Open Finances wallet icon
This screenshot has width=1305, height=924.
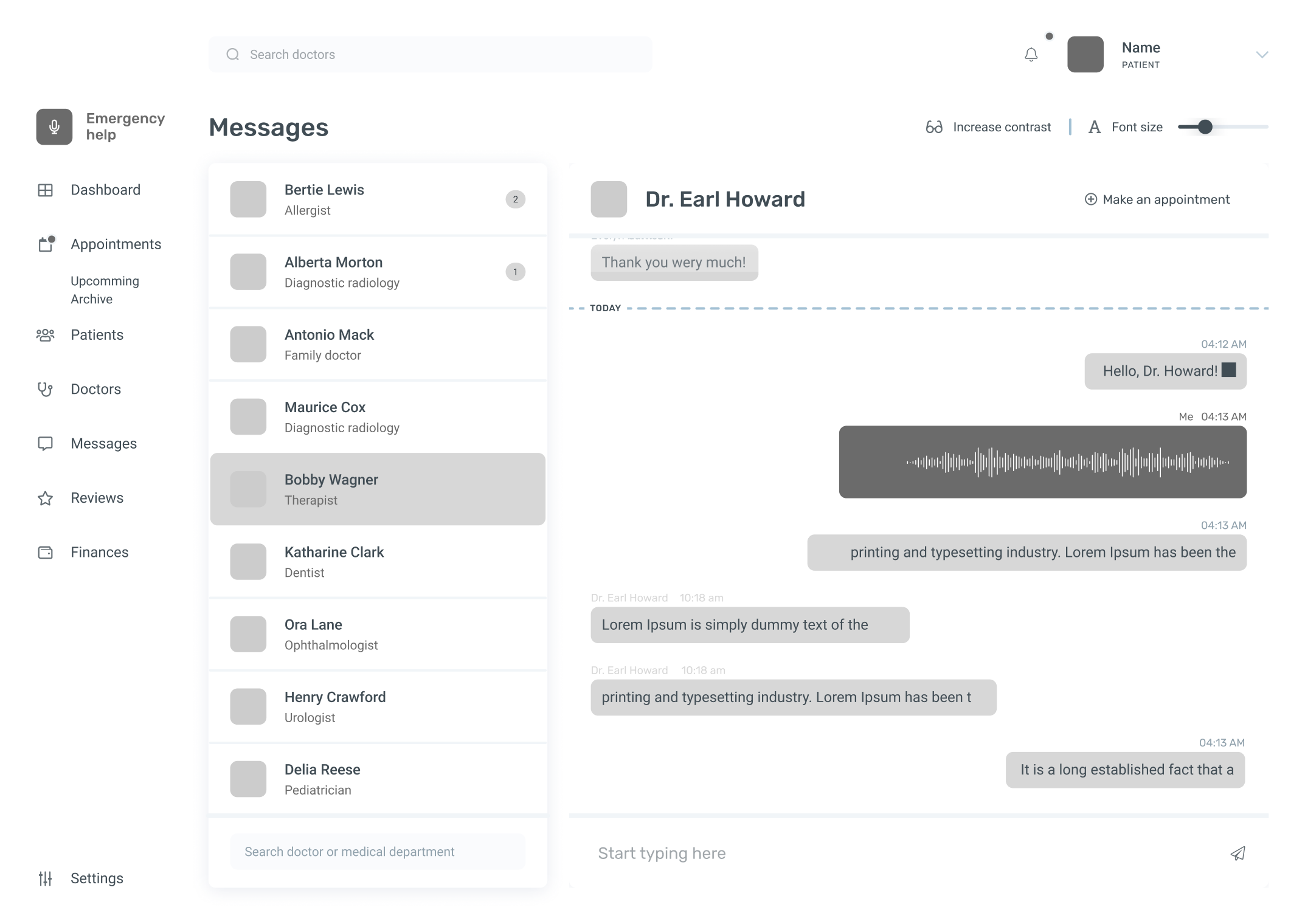pos(46,553)
